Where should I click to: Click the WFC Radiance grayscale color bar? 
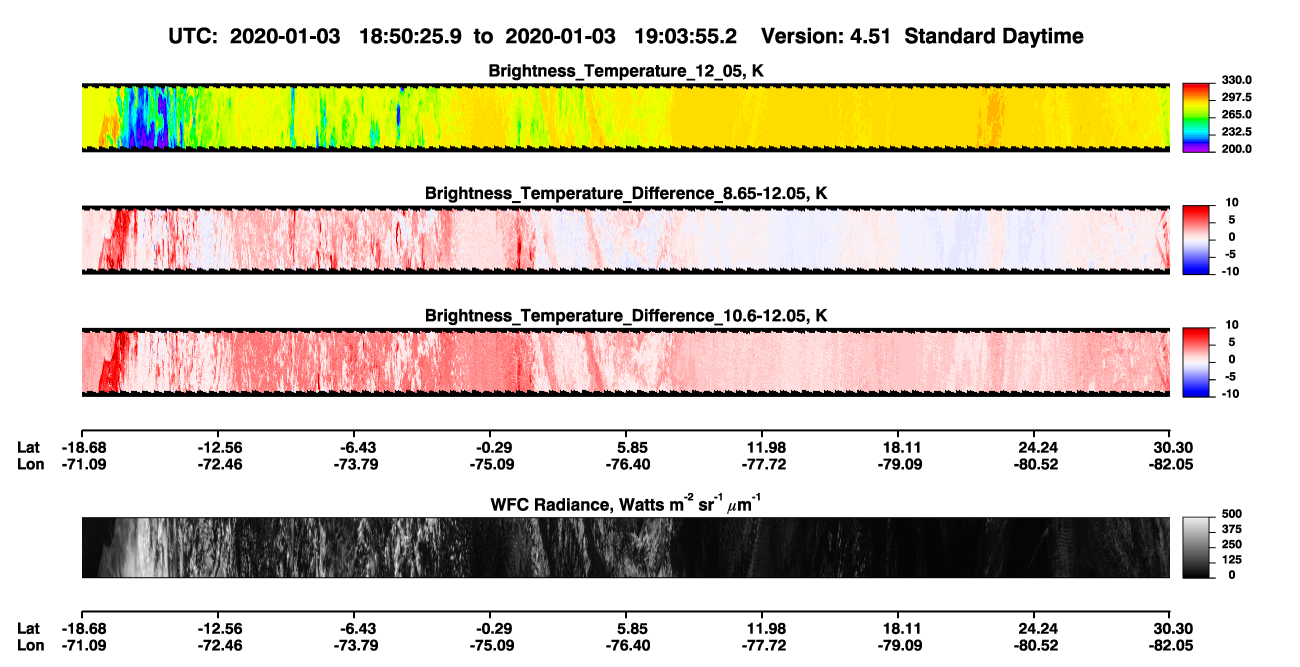click(1197, 547)
